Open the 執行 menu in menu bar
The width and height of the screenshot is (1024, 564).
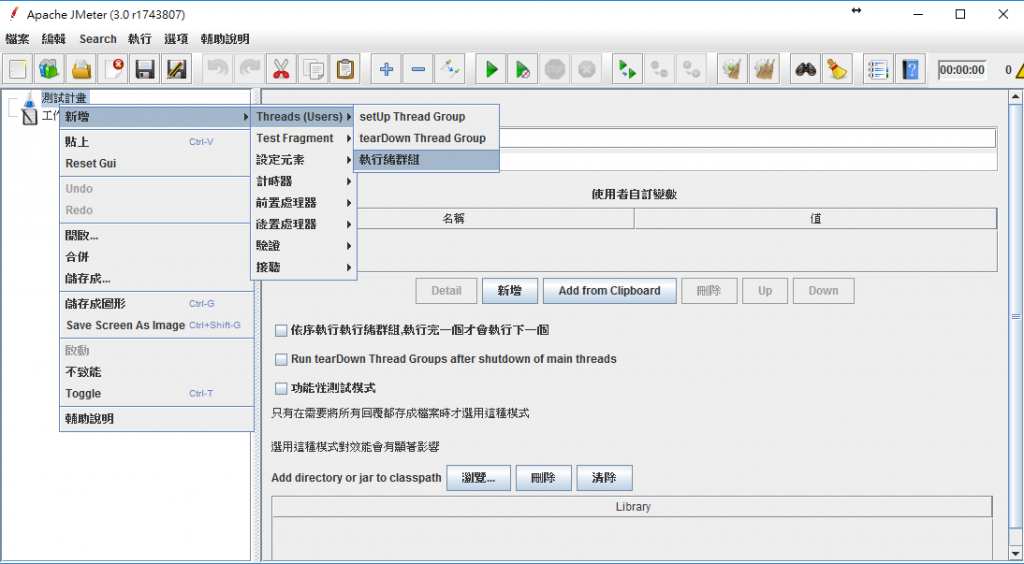pyautogui.click(x=140, y=39)
